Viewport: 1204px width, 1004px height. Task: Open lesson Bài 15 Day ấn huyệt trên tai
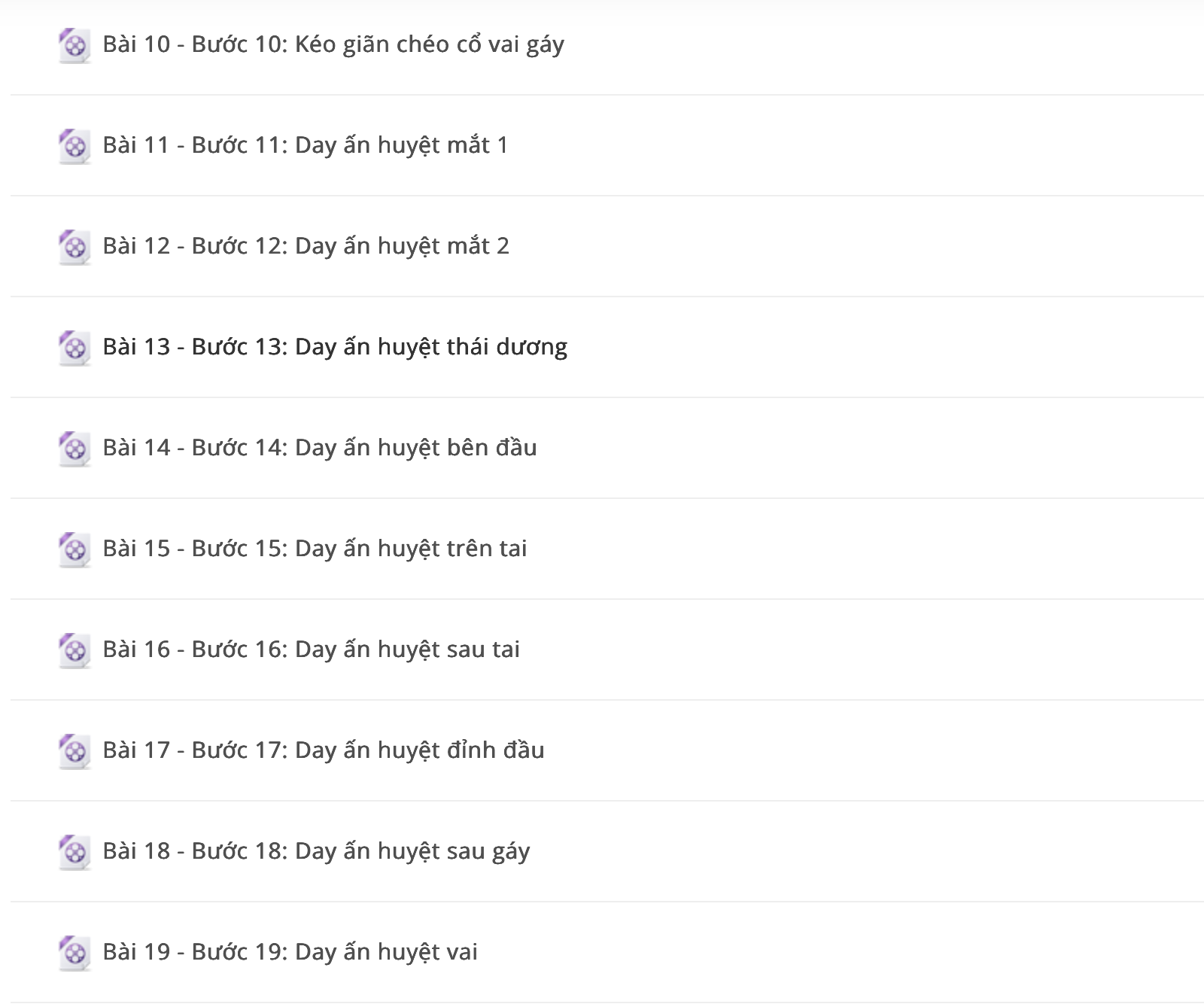click(x=315, y=549)
